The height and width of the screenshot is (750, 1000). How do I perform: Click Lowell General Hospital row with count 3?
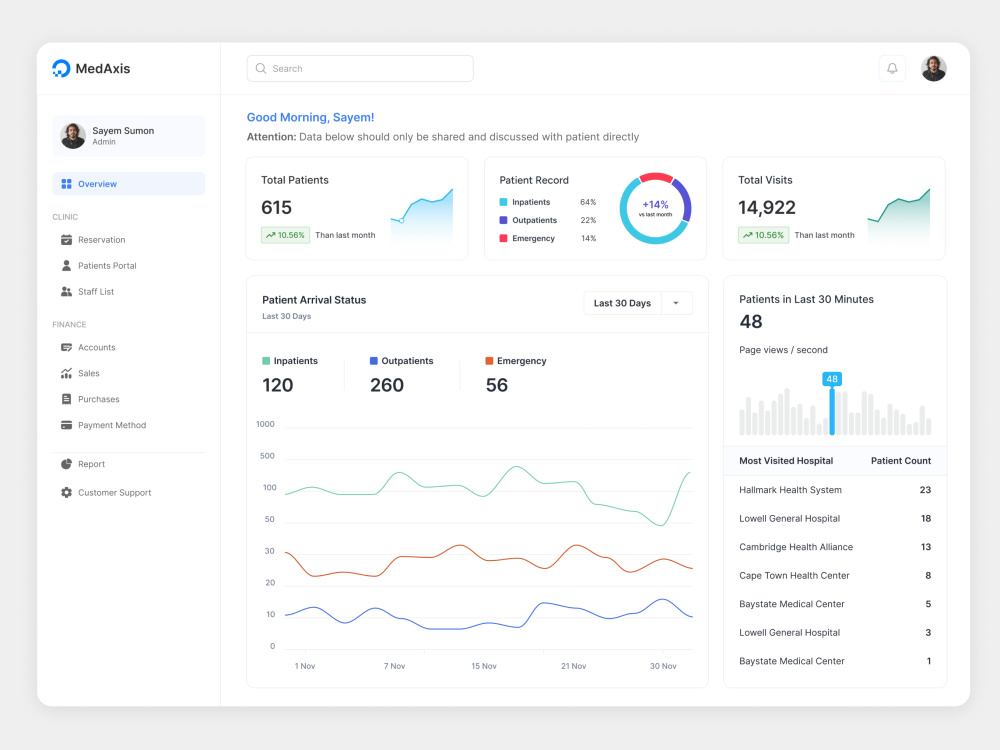[x=835, y=633]
